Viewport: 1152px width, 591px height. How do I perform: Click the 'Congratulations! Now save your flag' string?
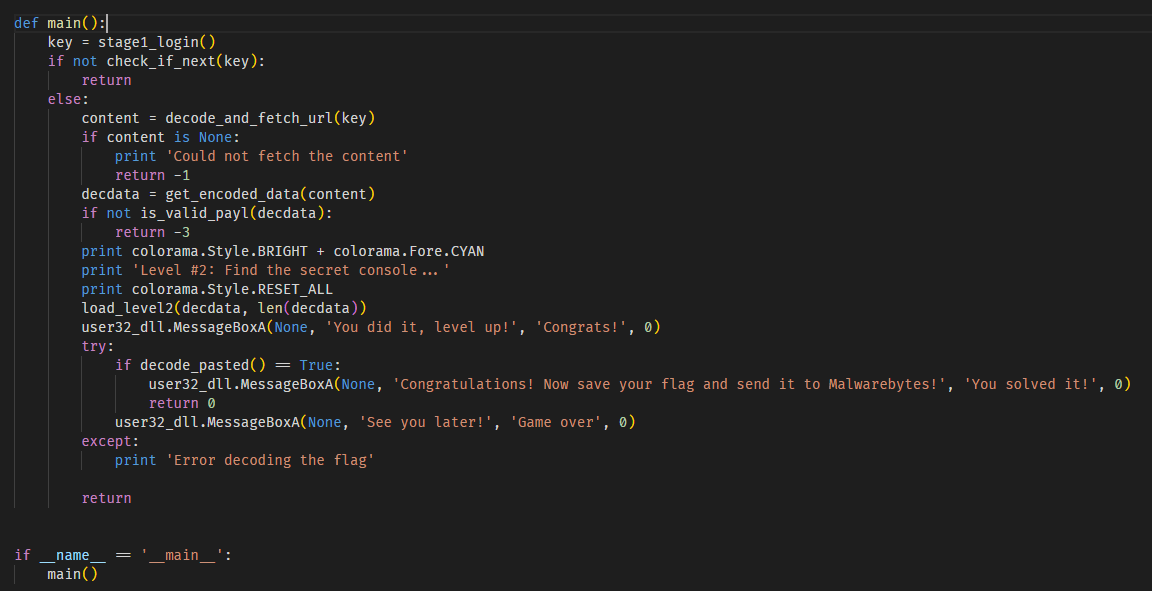pyautogui.click(x=669, y=384)
